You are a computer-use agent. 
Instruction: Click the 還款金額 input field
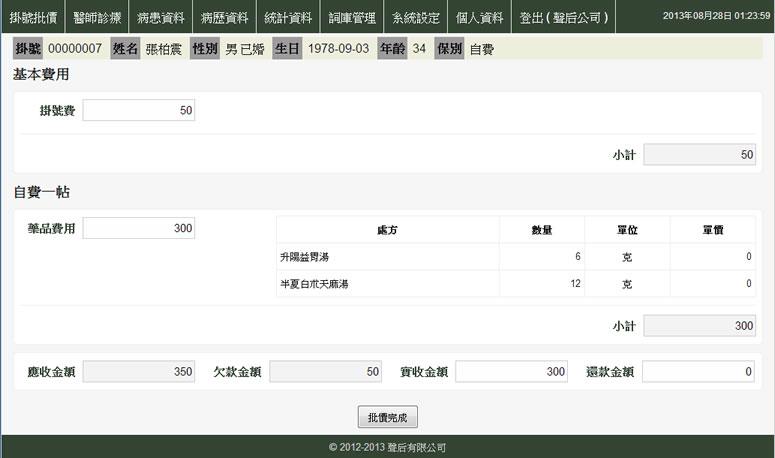pyautogui.click(x=698, y=371)
